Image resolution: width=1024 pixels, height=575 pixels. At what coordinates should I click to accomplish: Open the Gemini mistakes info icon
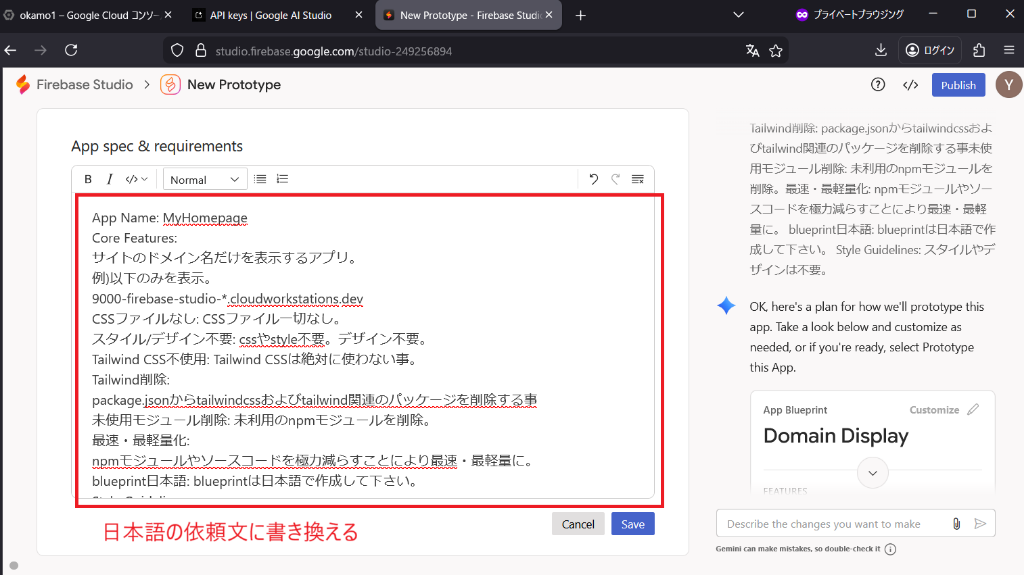tap(890, 549)
